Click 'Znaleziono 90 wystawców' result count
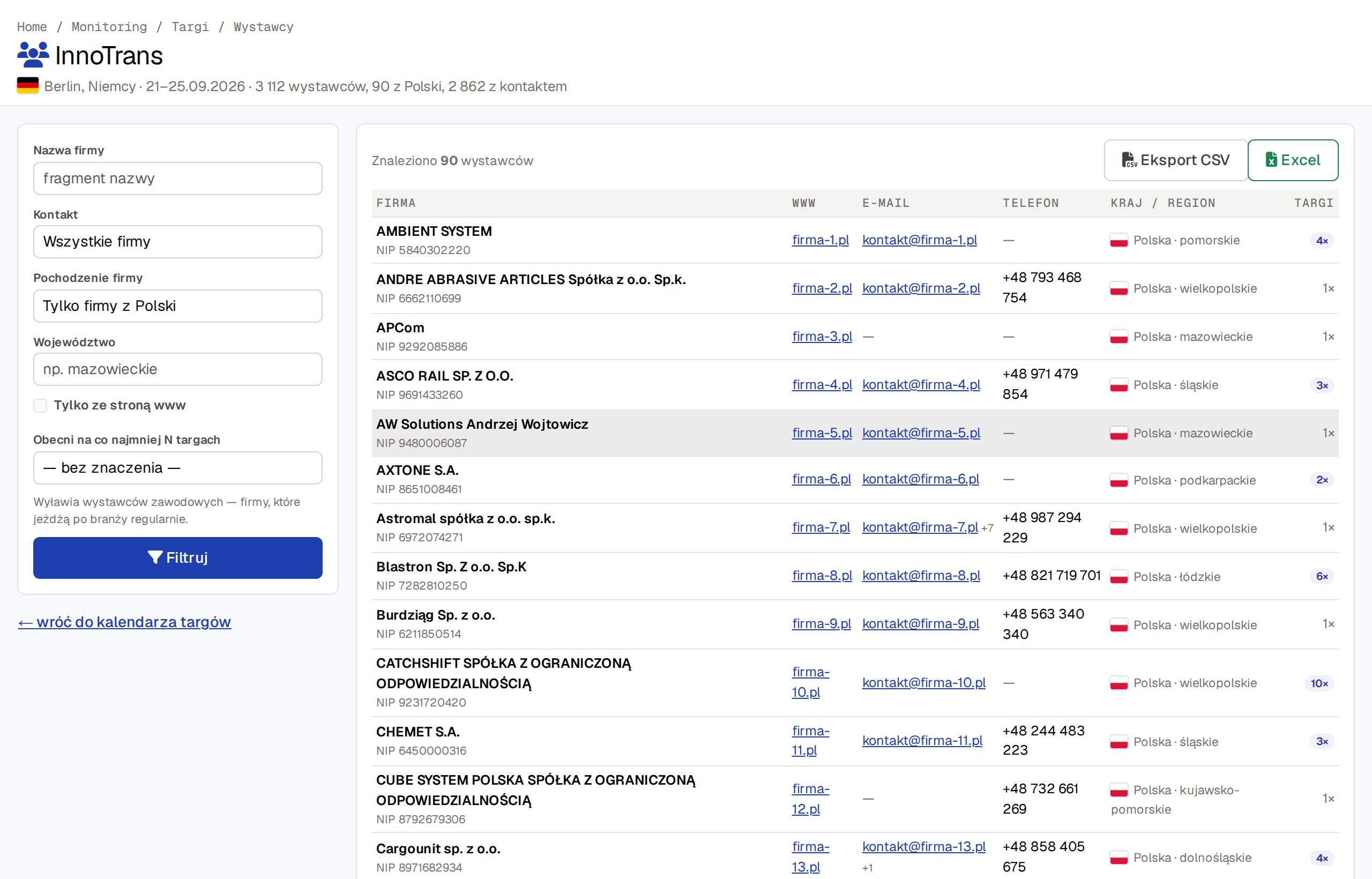 pyautogui.click(x=452, y=160)
